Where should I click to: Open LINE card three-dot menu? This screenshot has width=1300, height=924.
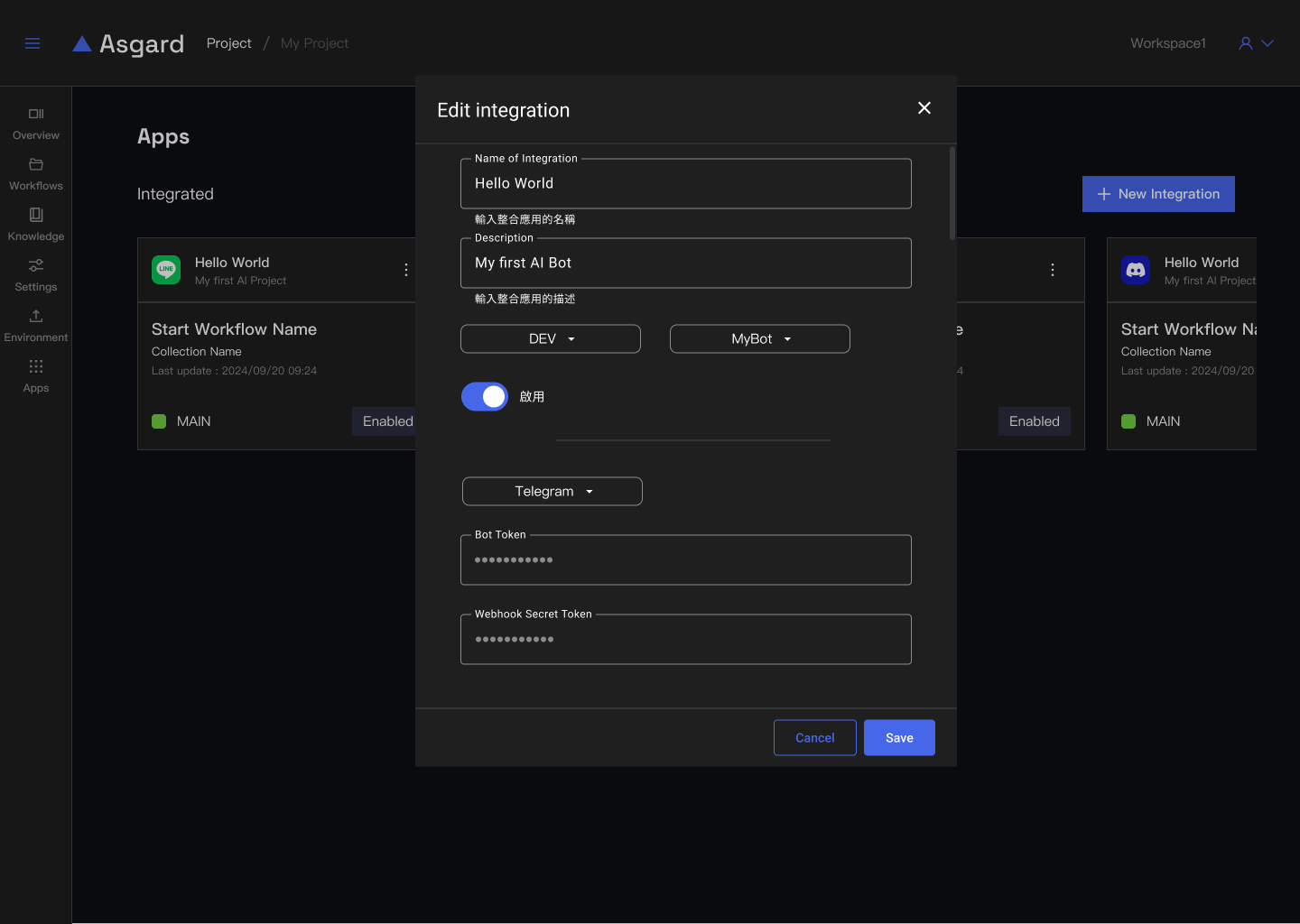point(406,270)
